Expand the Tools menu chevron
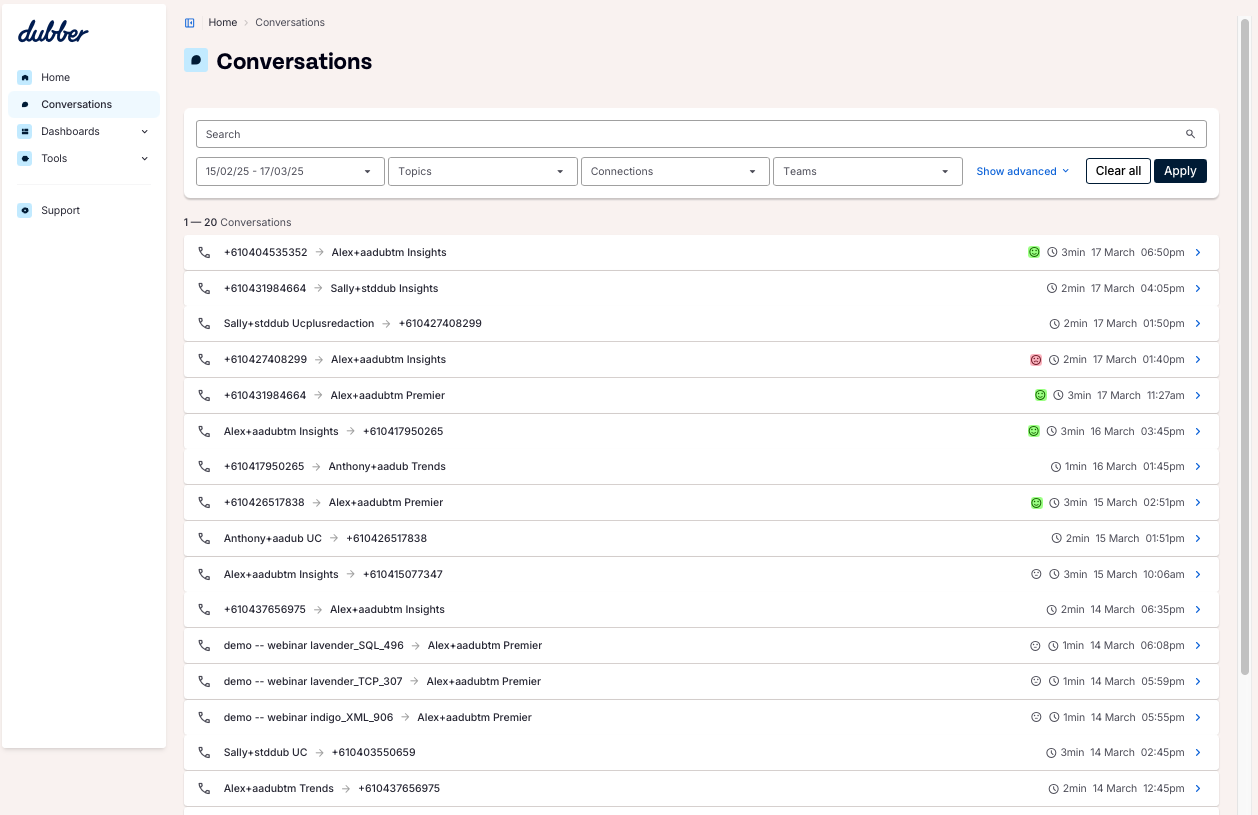 (x=144, y=158)
